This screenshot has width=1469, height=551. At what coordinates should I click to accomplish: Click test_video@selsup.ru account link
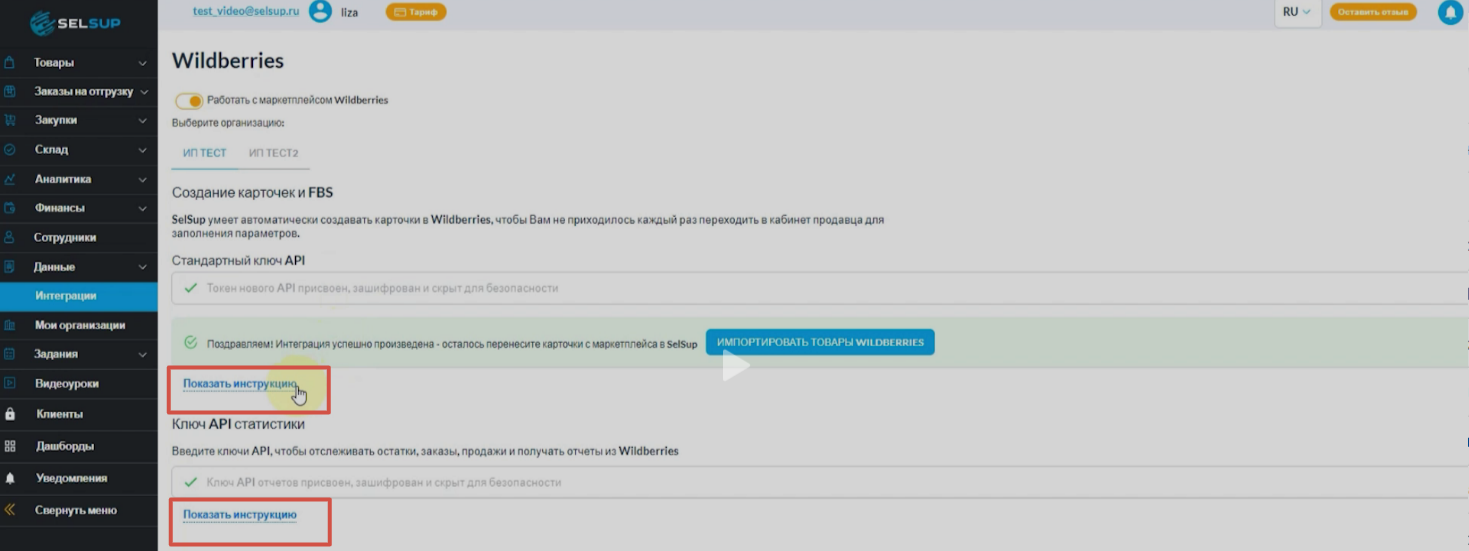pyautogui.click(x=246, y=11)
